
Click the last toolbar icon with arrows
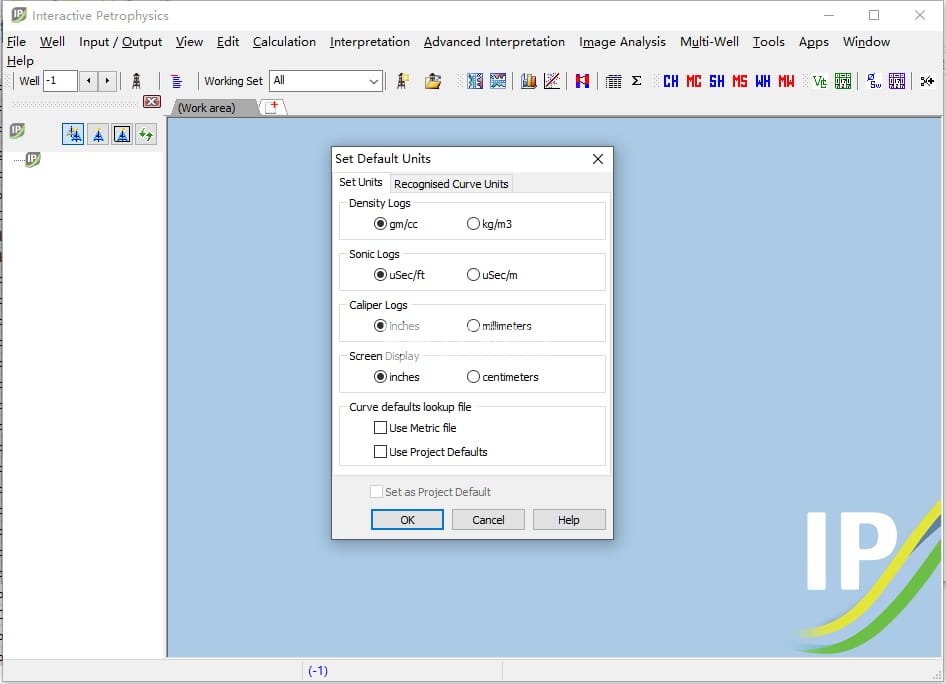(927, 81)
